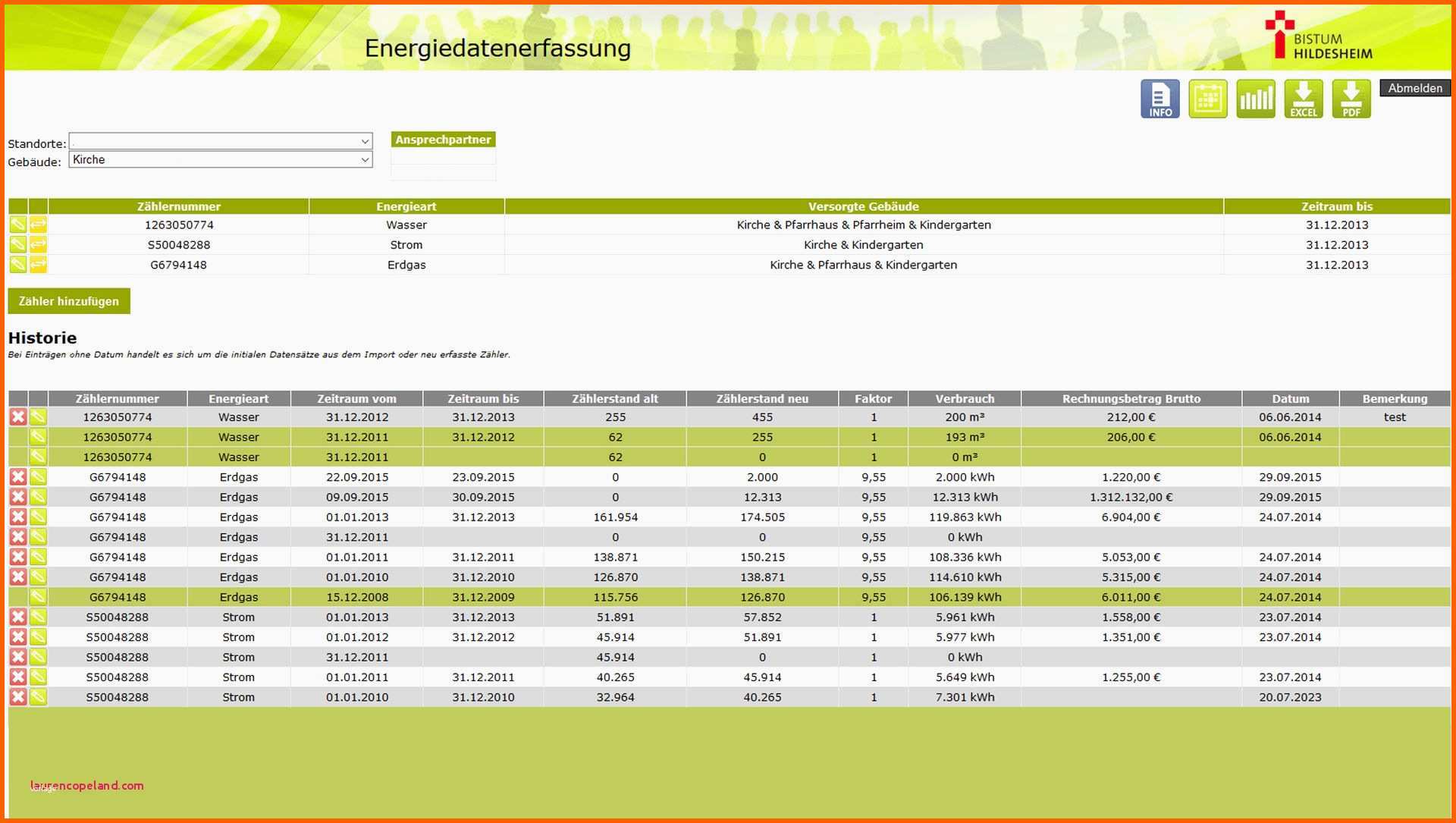Open the INFO document icon
Viewport: 1456px width, 823px height.
(x=1159, y=99)
